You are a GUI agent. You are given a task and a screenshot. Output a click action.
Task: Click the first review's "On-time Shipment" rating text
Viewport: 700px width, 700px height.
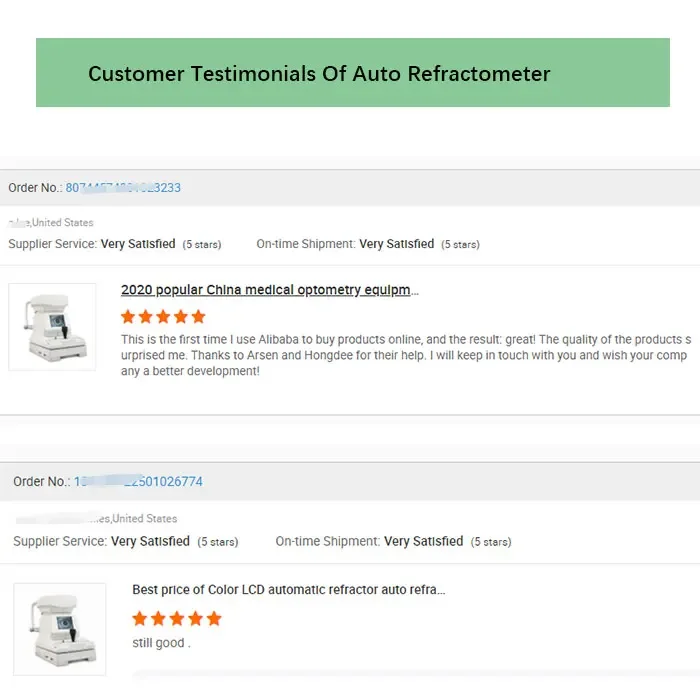click(x=345, y=244)
